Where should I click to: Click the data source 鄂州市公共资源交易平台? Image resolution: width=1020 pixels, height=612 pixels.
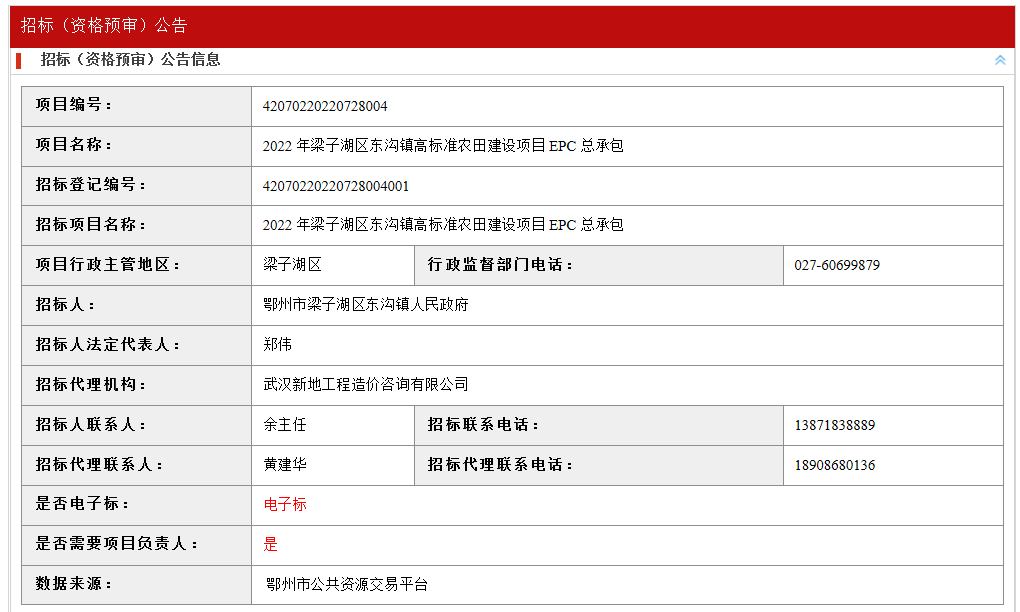point(347,585)
